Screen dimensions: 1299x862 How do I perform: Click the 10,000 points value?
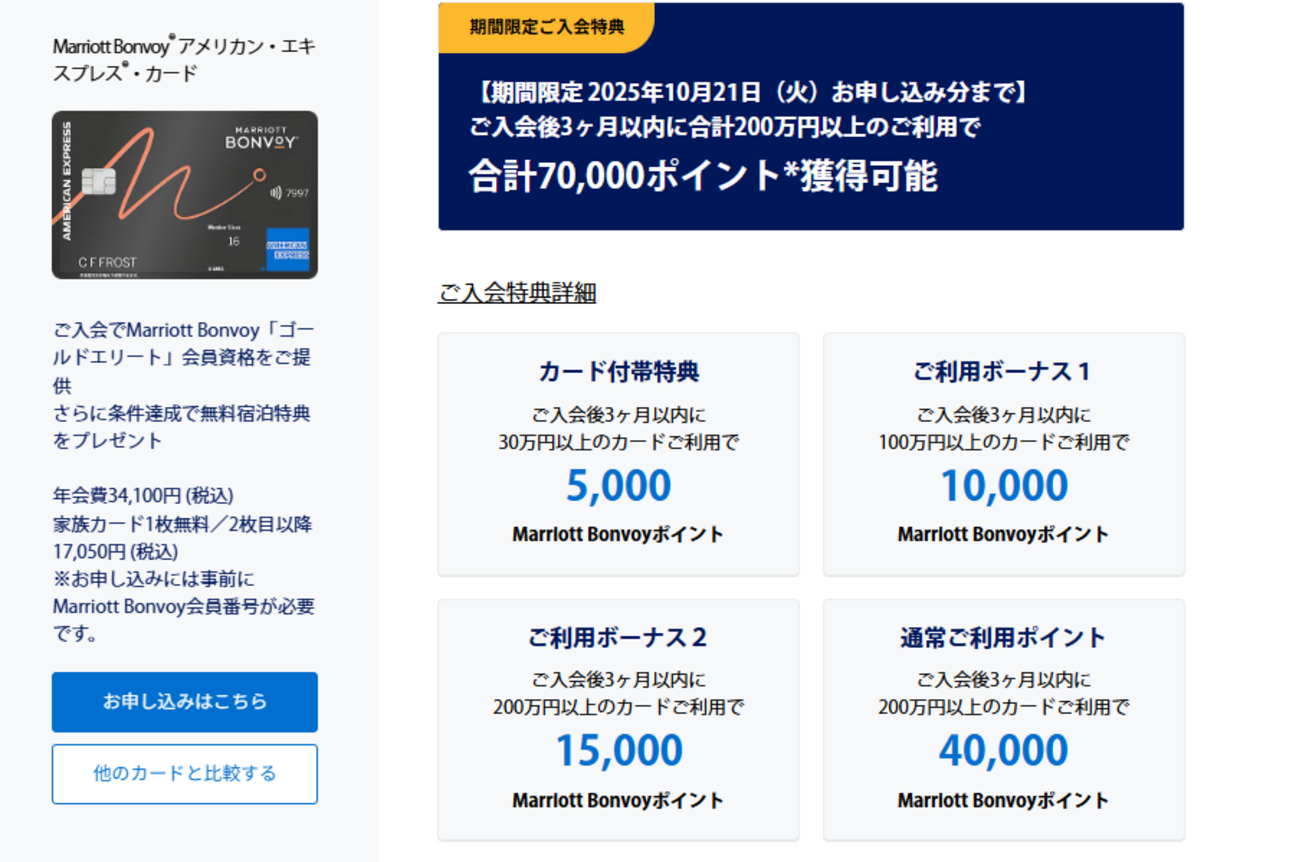tap(1004, 486)
